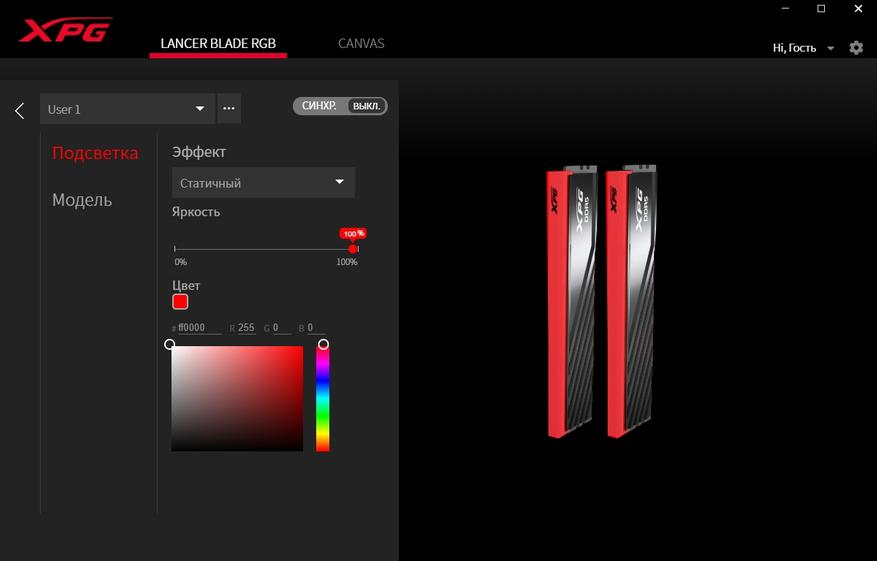
Task: Click the red Цвет color swatch
Action: [180, 301]
